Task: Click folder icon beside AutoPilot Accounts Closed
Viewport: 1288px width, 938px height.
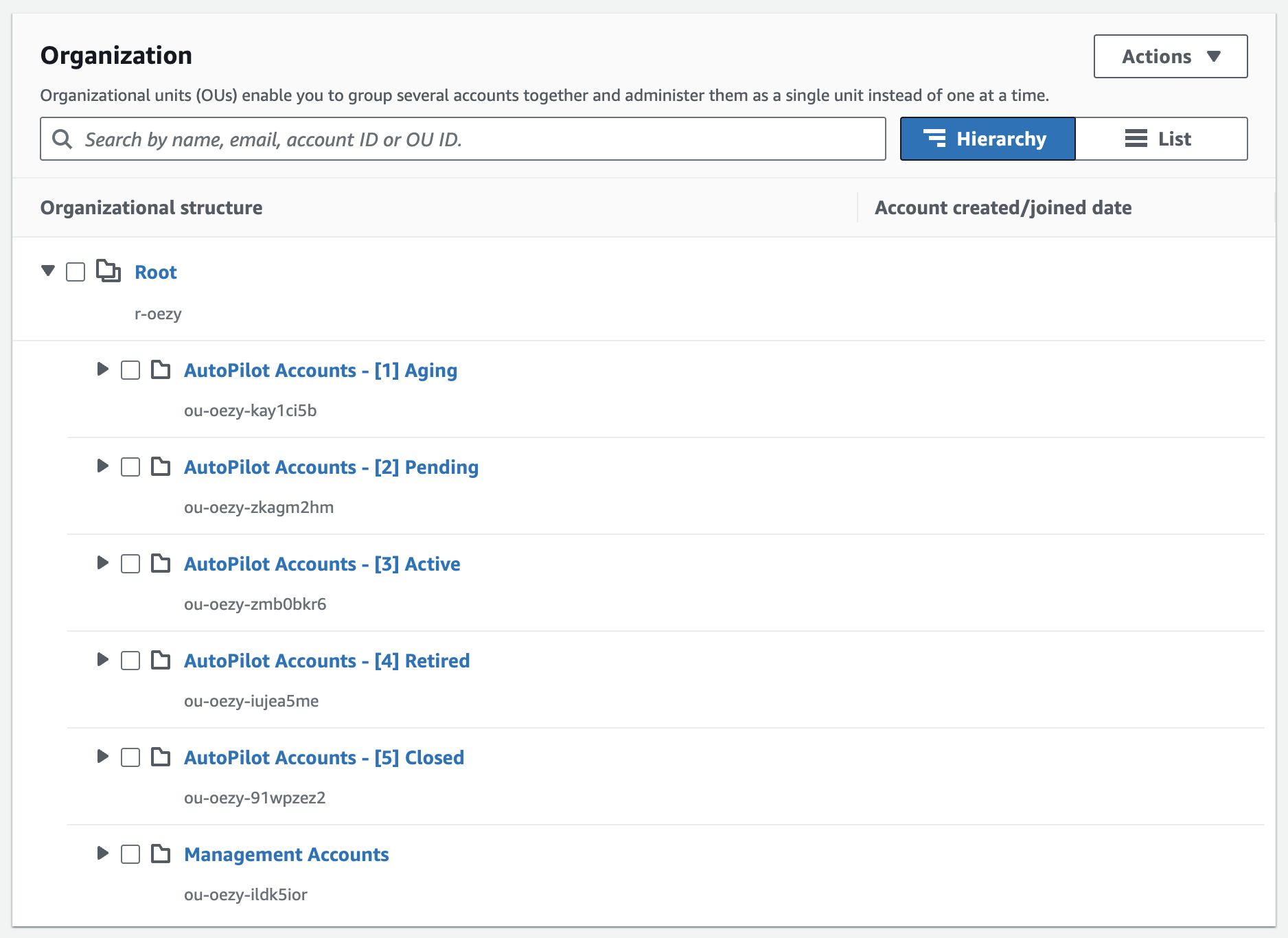Action: click(161, 757)
